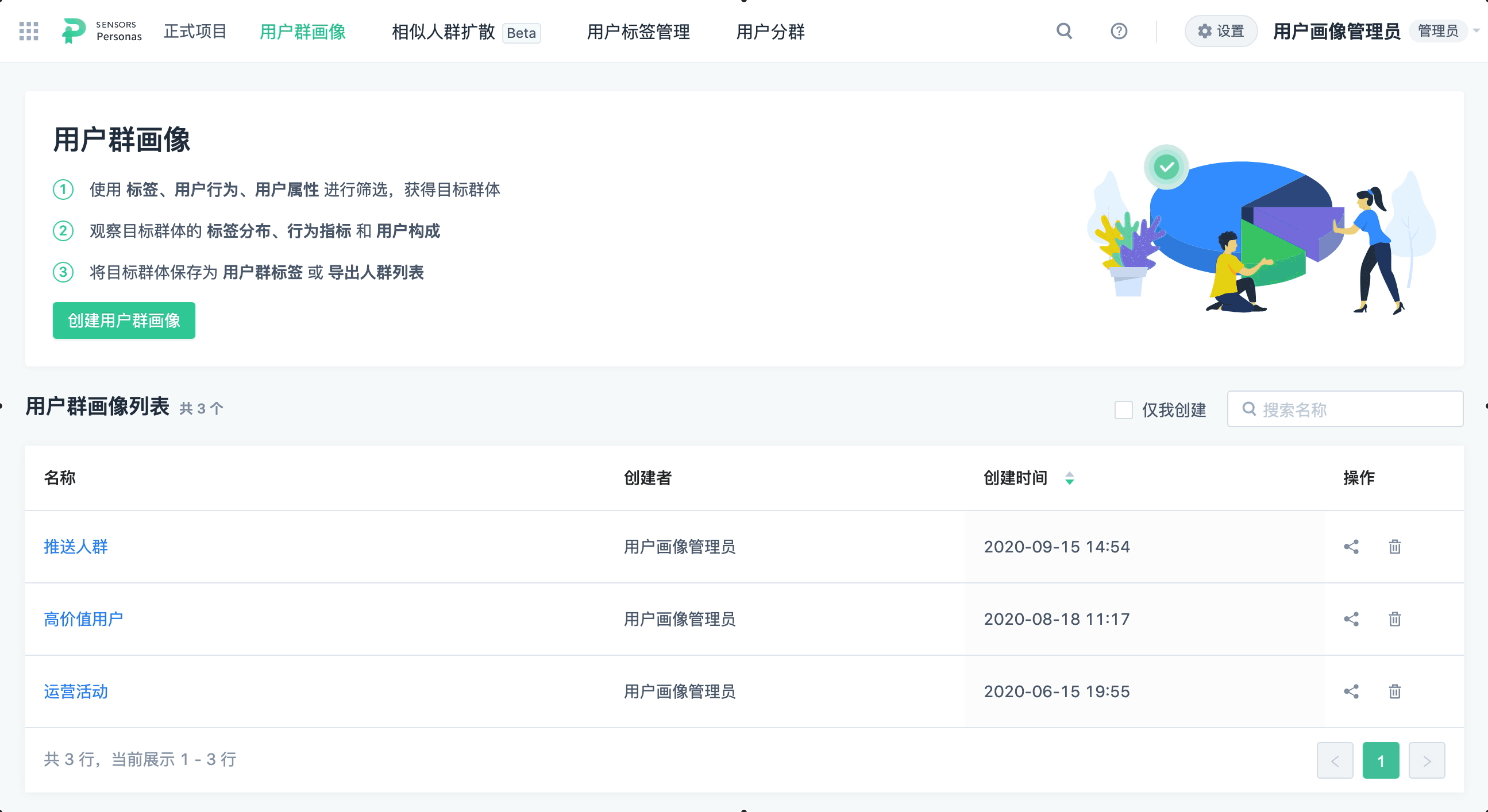Open the help question mark icon

pos(1119,31)
